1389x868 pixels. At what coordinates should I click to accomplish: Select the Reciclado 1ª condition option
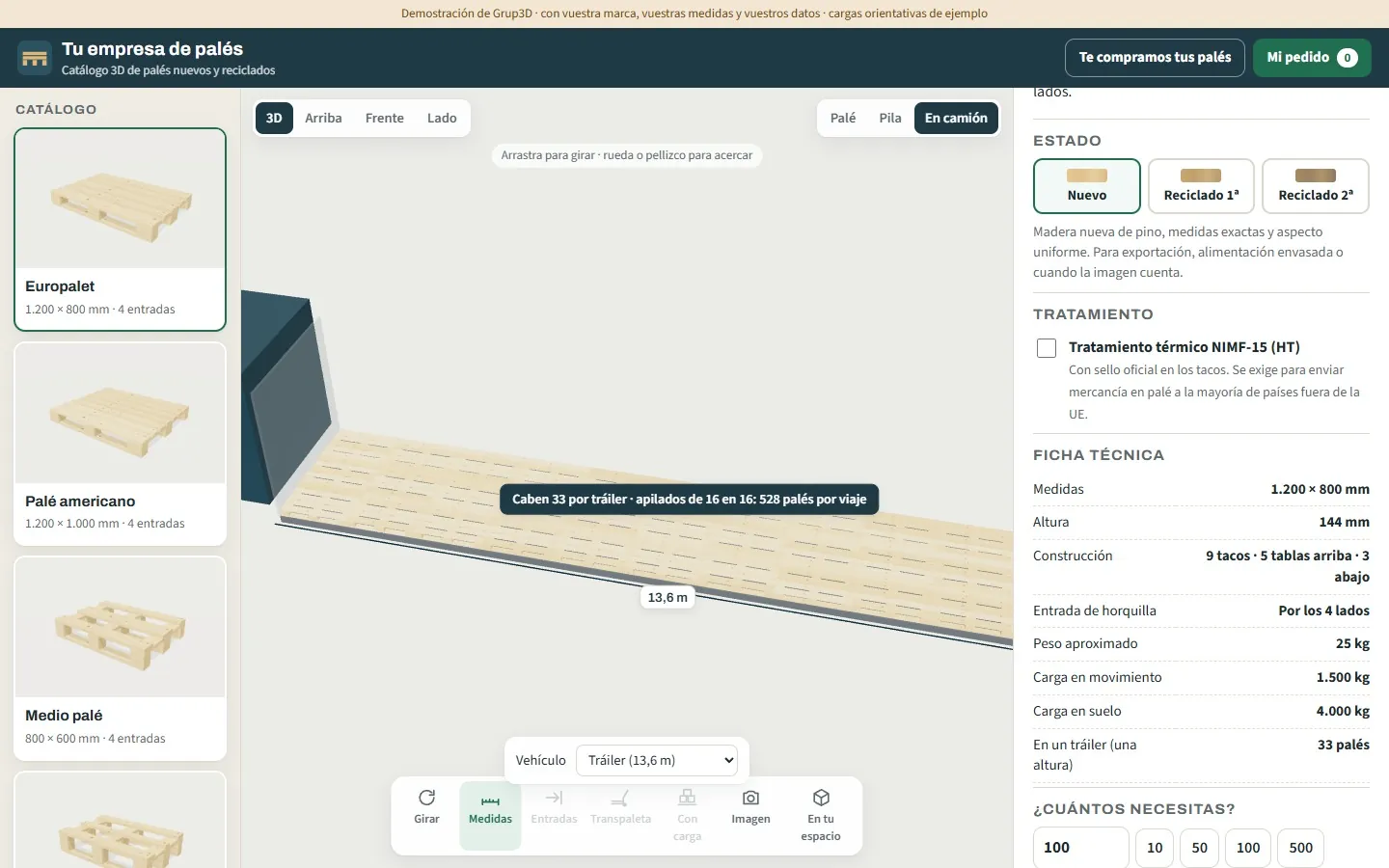point(1201,186)
